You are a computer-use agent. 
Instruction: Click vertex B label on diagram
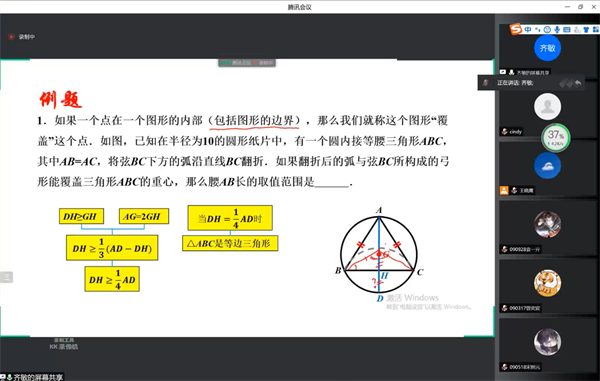[338, 271]
